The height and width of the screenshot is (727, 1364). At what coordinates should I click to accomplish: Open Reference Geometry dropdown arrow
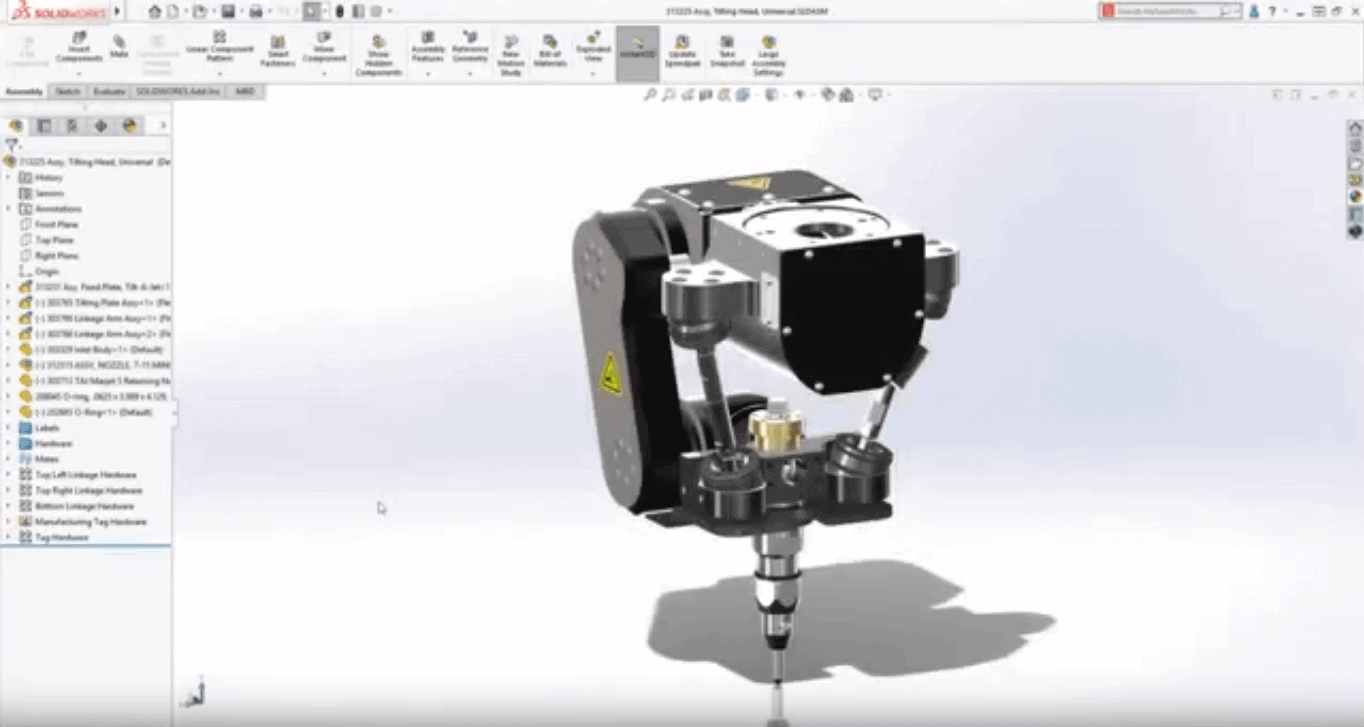click(x=469, y=74)
